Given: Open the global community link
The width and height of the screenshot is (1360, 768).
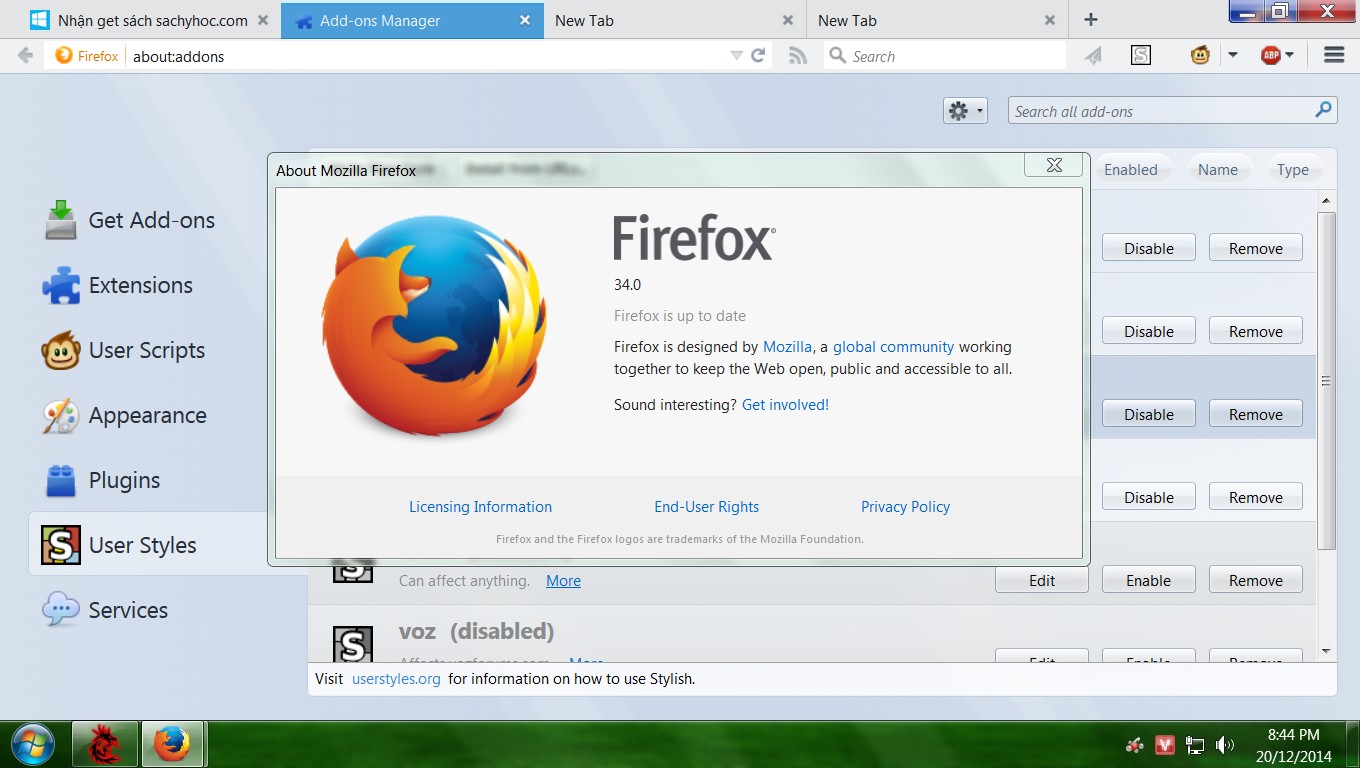Looking at the screenshot, I should [x=893, y=347].
